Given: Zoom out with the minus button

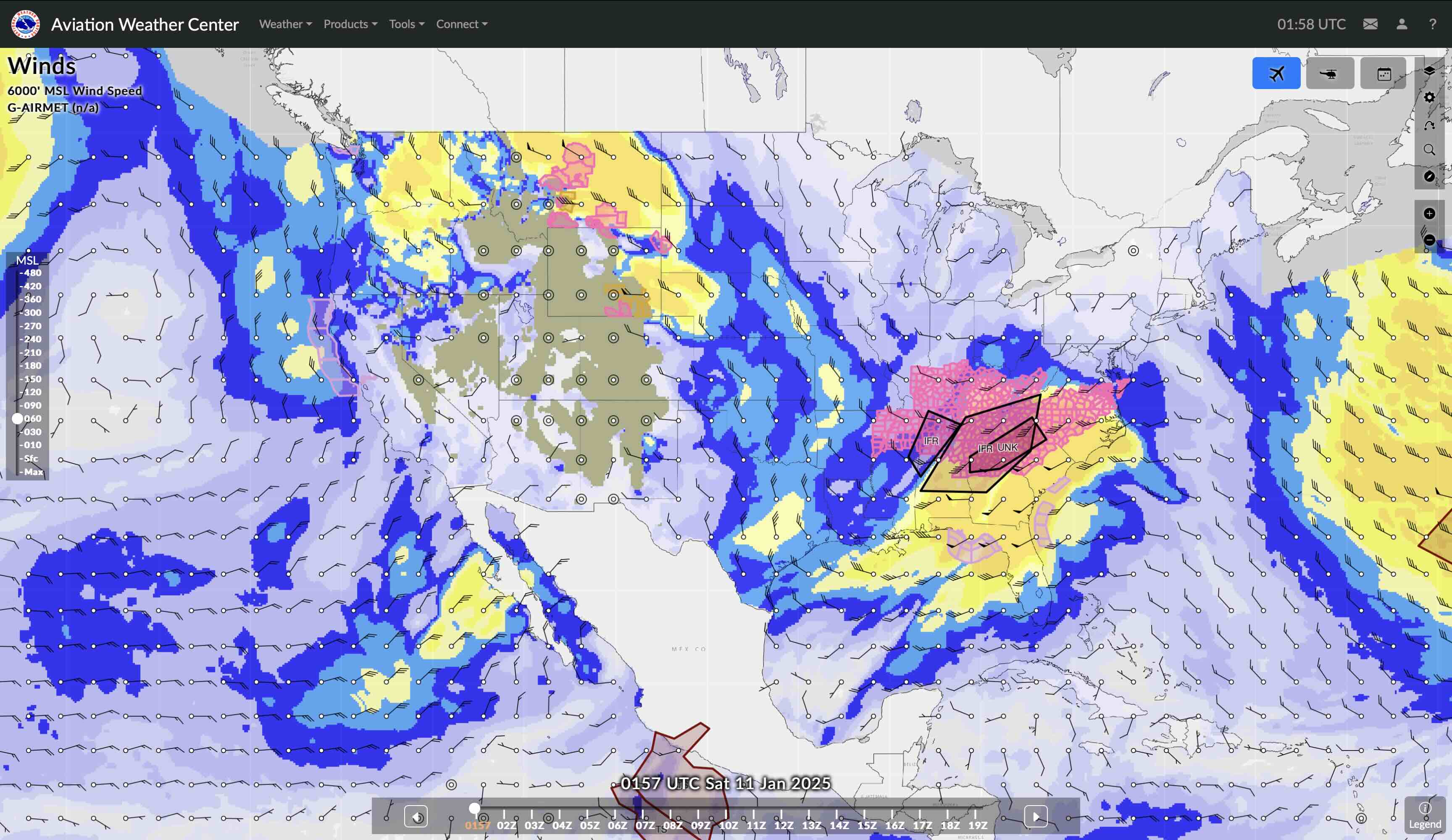Looking at the screenshot, I should (x=1429, y=240).
